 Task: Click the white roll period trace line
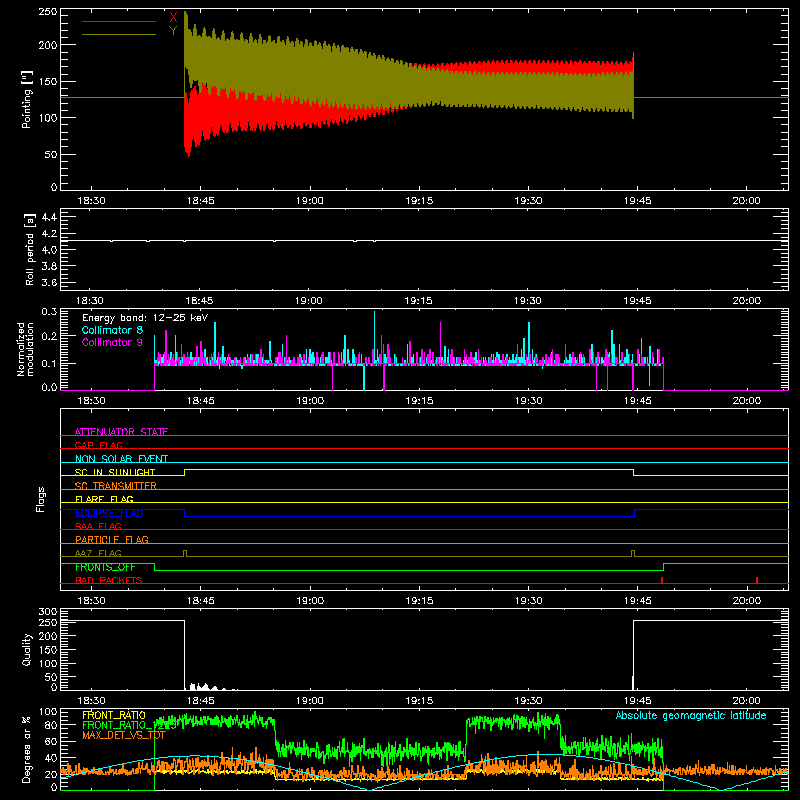tap(424, 240)
